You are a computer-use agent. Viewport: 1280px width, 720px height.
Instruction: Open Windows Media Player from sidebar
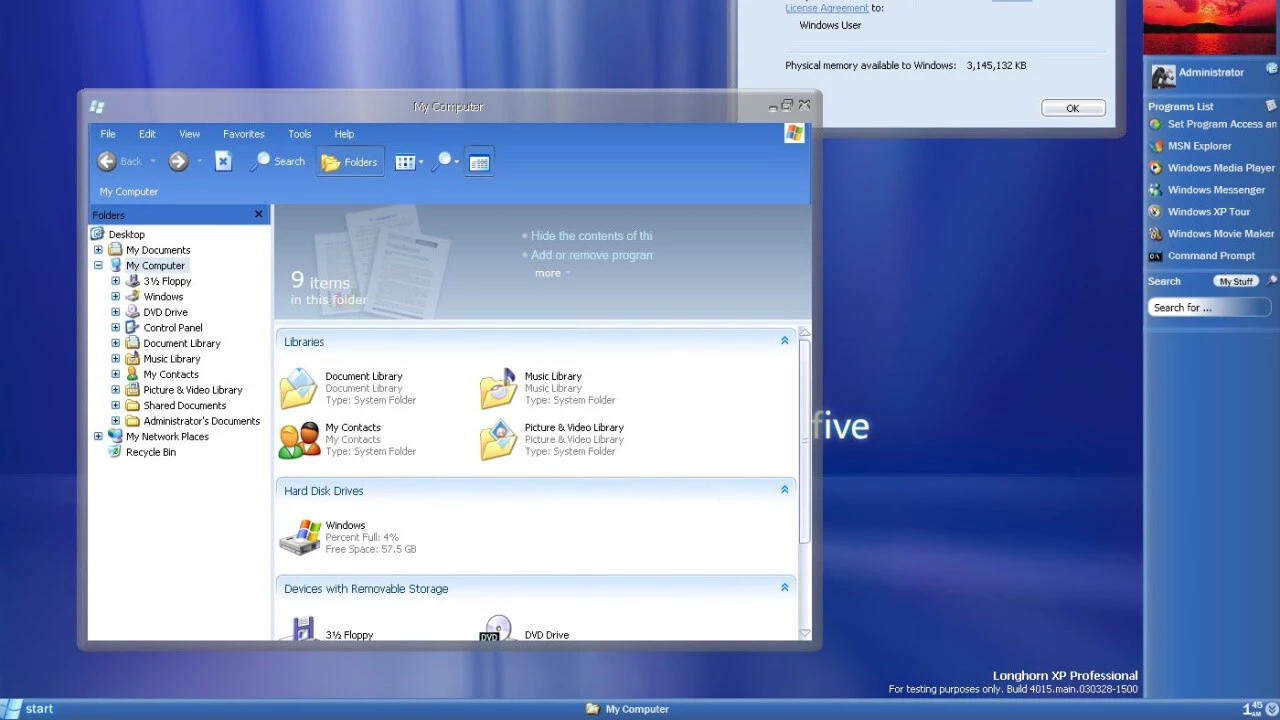point(1220,168)
